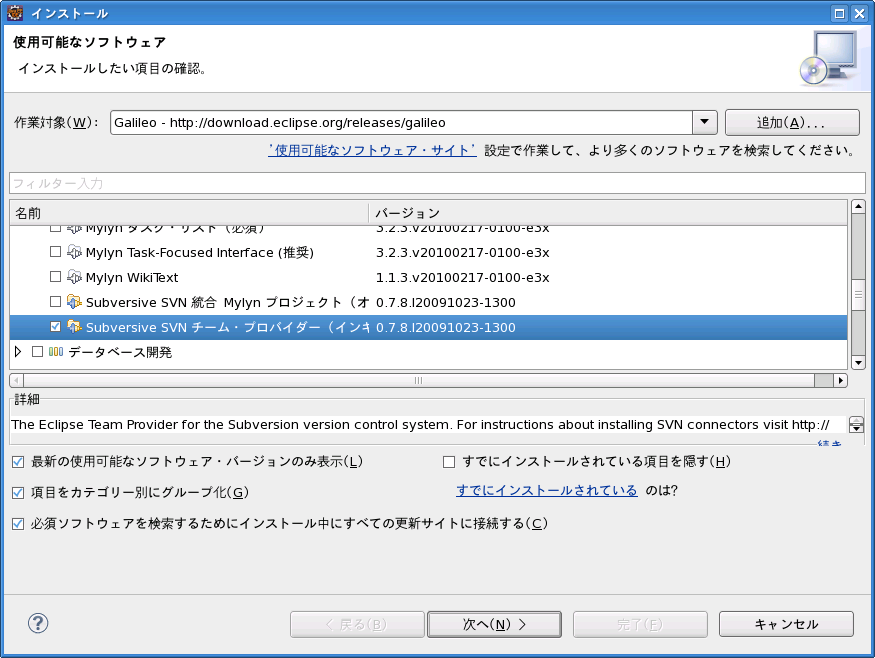Toggle 必須ソフトウェアを検索するために更新サイトに接続する checkbox

point(18,523)
